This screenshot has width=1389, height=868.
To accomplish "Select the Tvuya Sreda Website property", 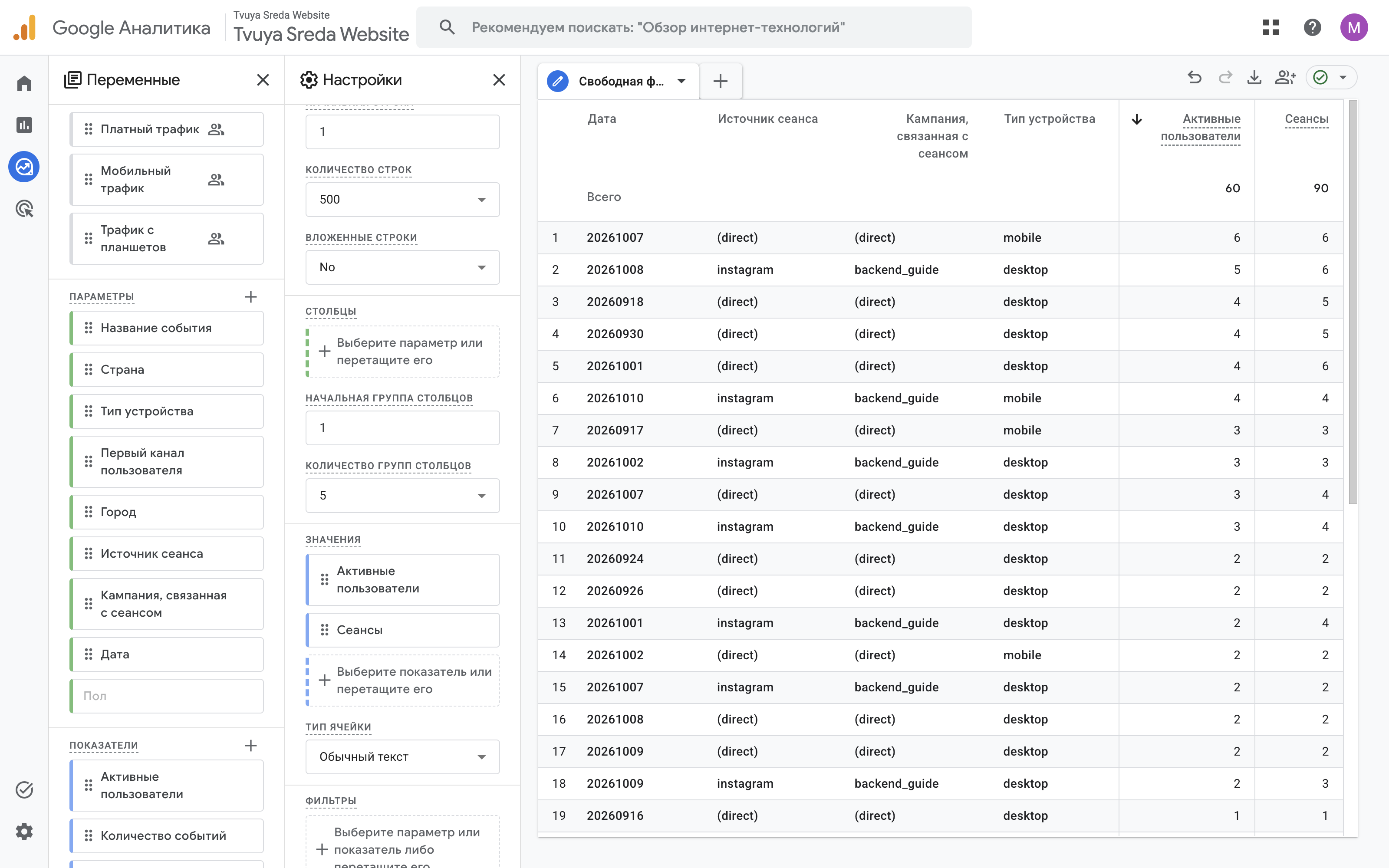I will pyautogui.click(x=321, y=27).
